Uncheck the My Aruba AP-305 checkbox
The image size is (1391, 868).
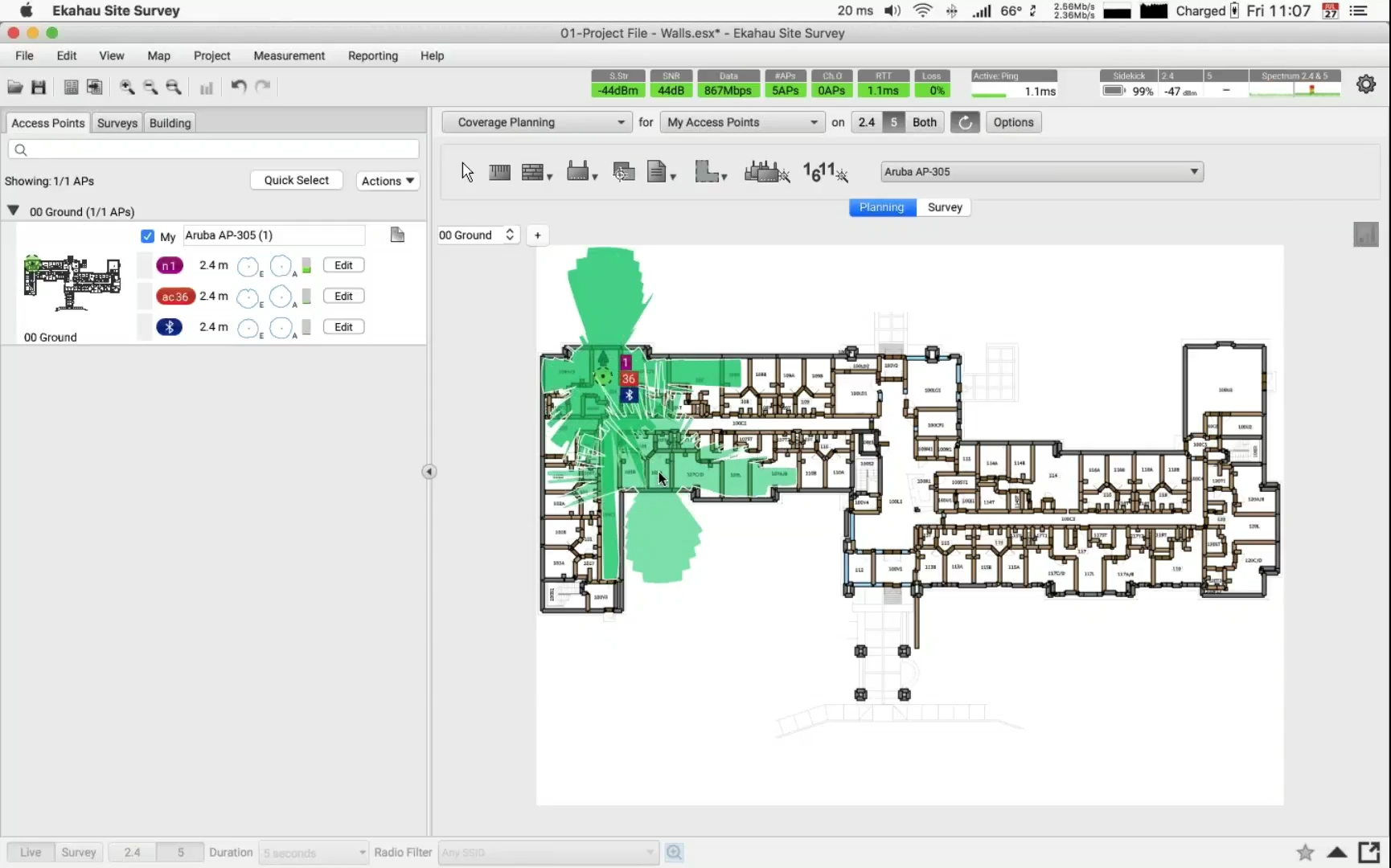tap(147, 236)
